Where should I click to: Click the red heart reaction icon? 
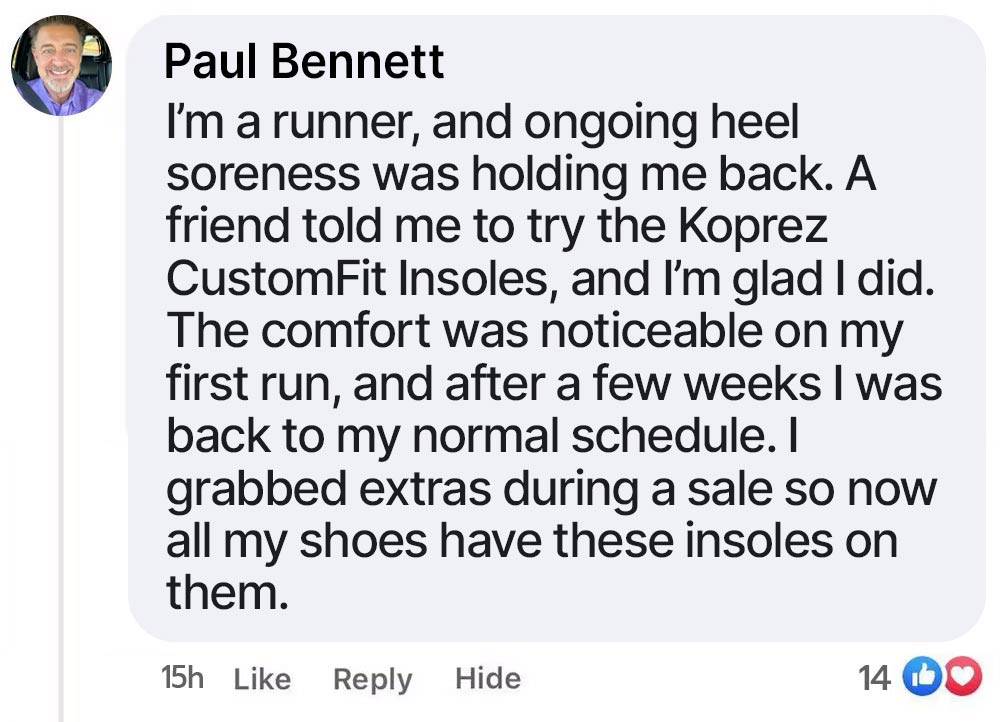coord(963,677)
